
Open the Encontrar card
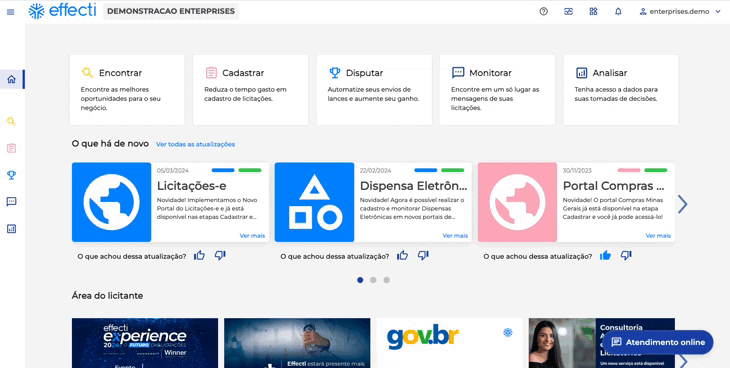[x=127, y=90]
